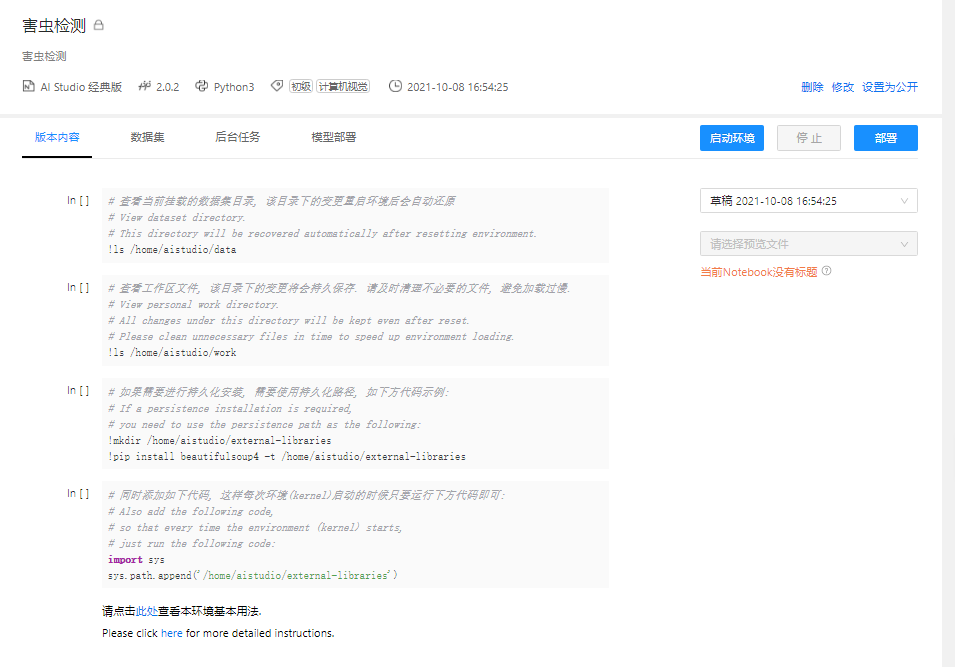Screen dimensions: 955x667
Task: Click the 'import sys' code line
Action: (x=136, y=559)
